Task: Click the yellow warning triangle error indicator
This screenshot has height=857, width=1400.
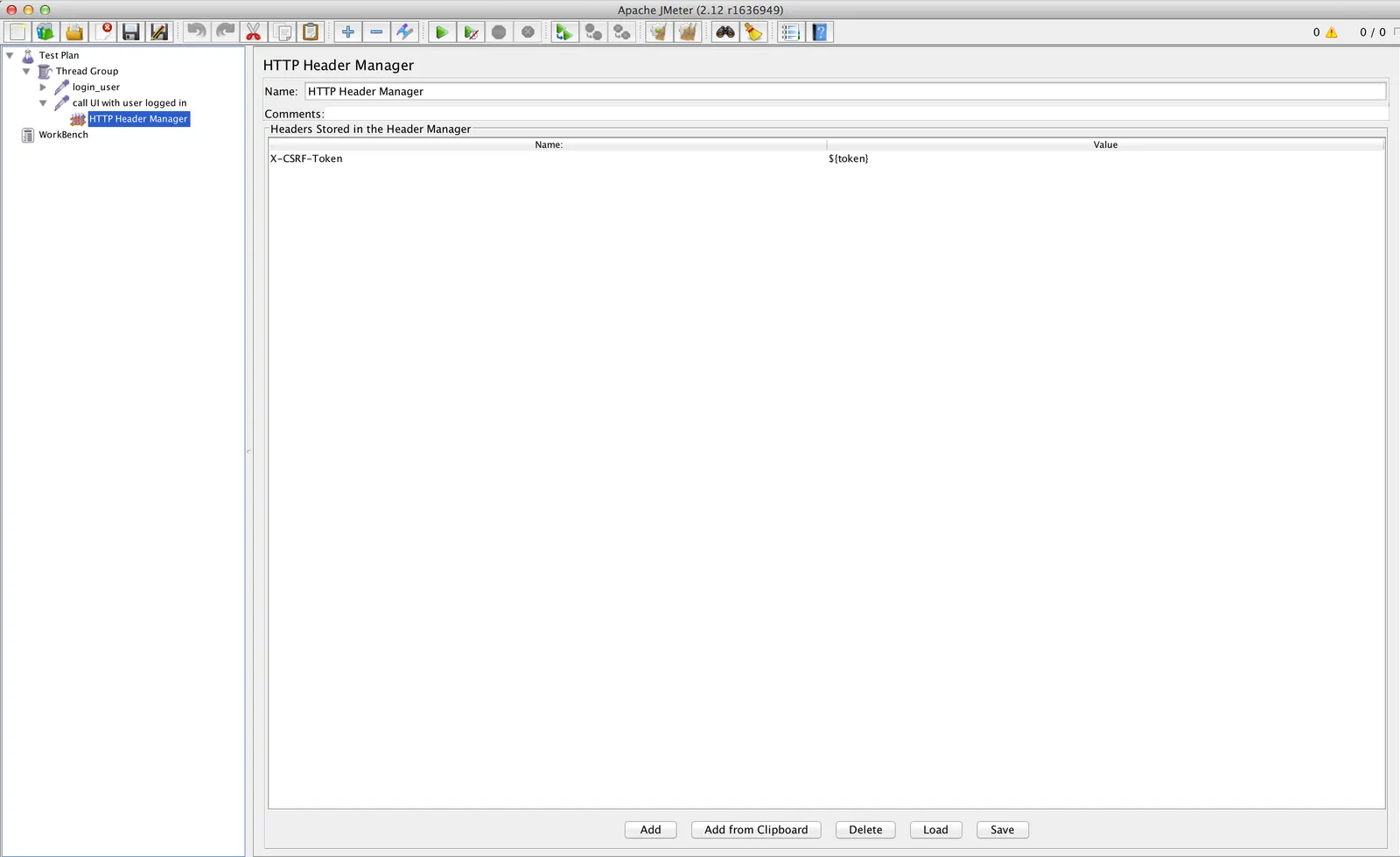Action: click(1332, 32)
